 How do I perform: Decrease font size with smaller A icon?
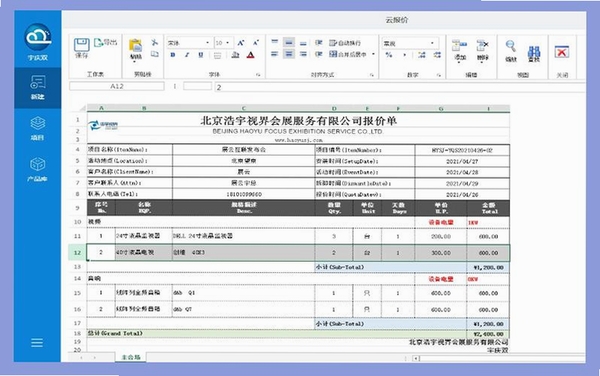coord(256,42)
